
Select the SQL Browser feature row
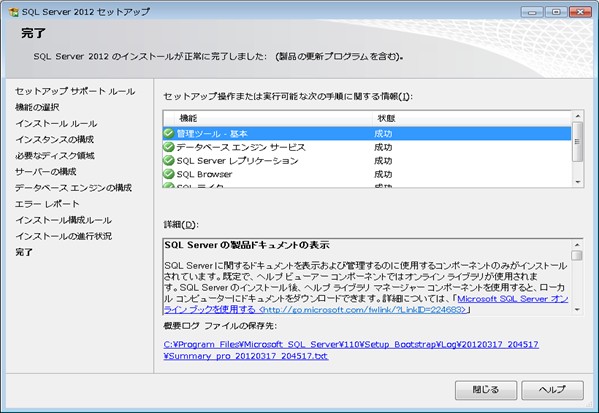367,174
